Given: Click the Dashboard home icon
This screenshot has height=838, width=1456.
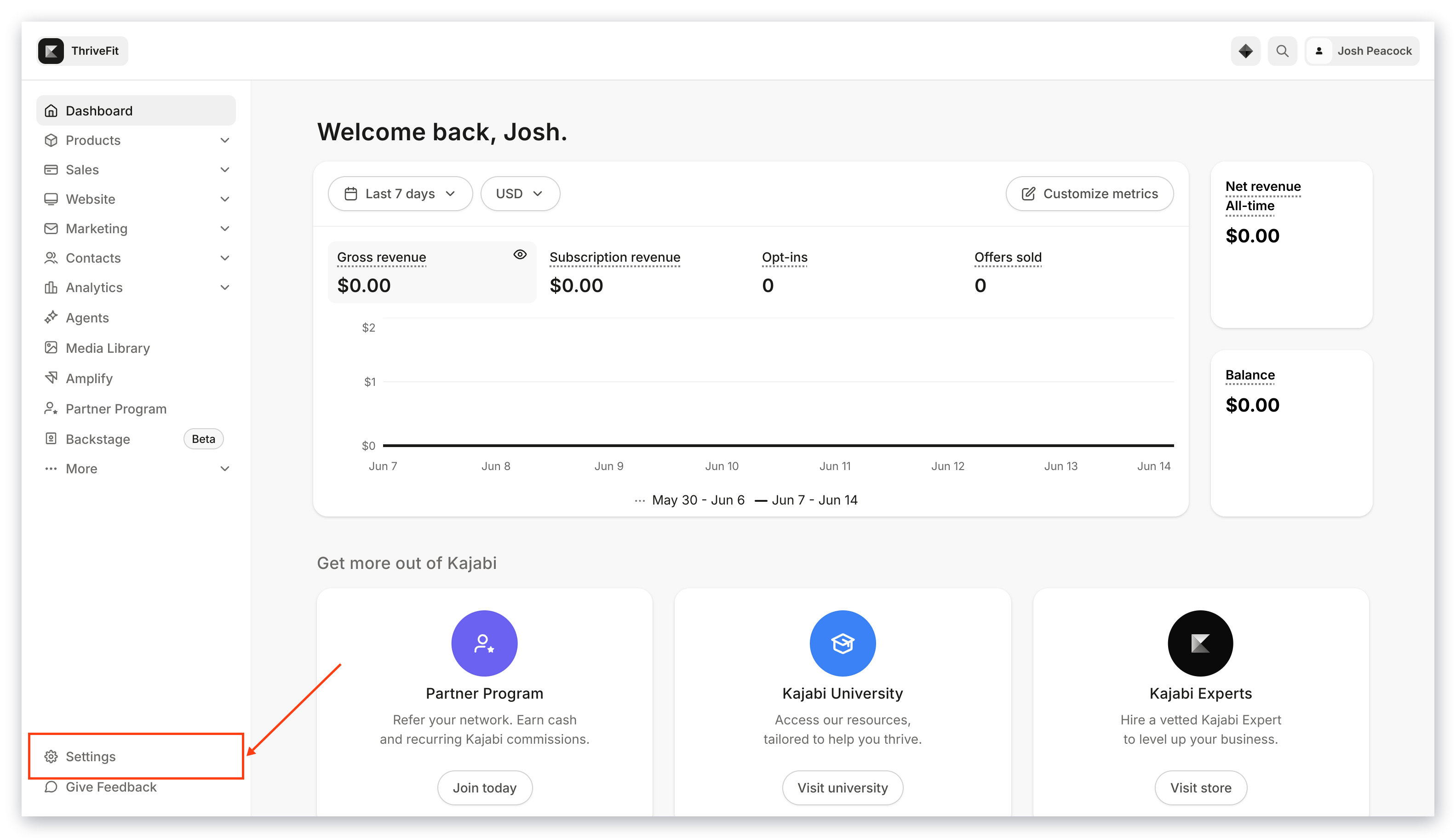Looking at the screenshot, I should coord(51,110).
